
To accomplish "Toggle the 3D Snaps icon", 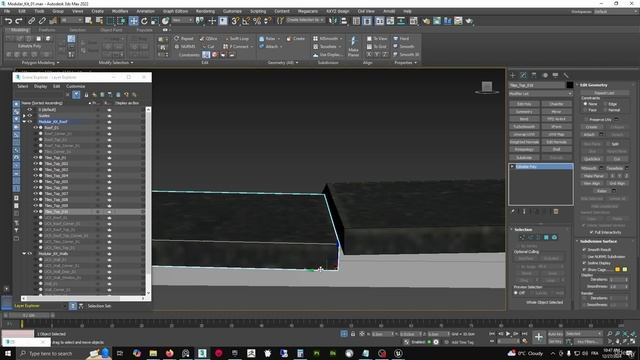I will [236, 21].
